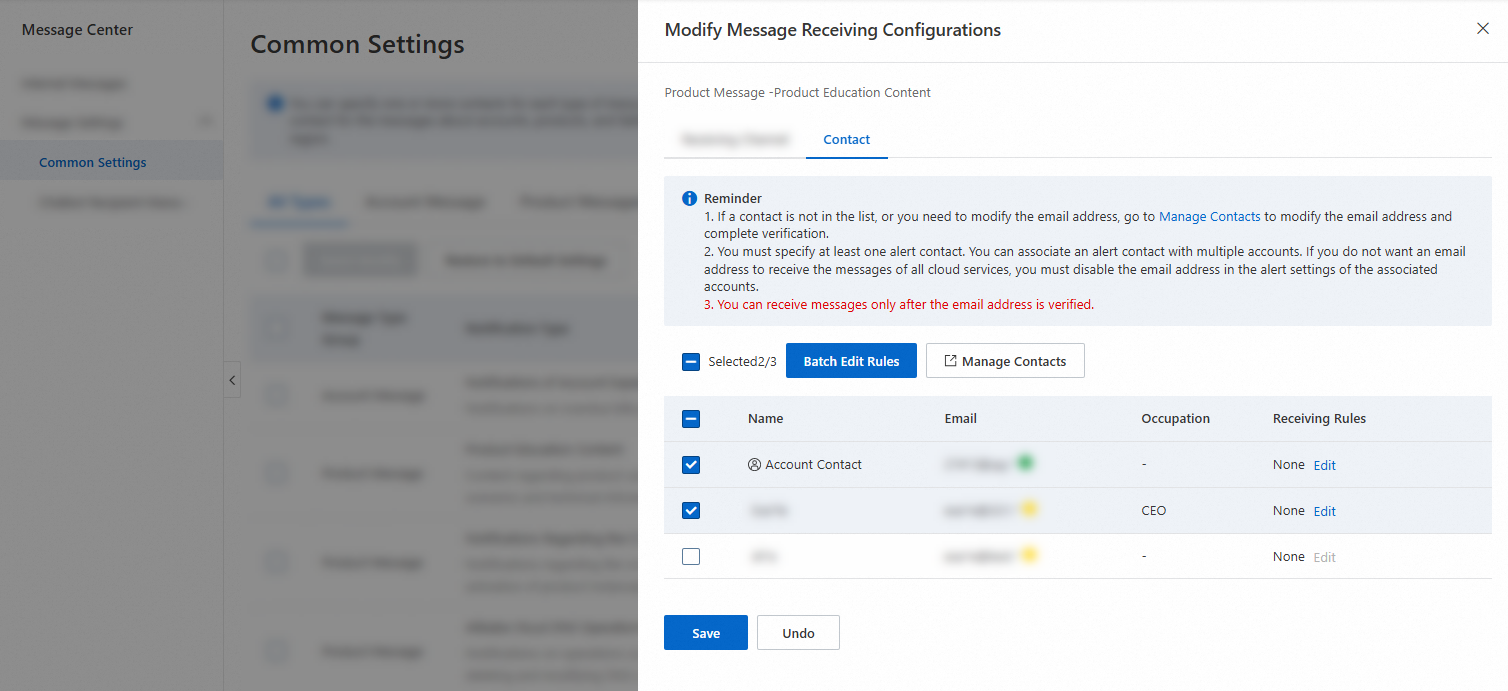Toggle the Selected 2/3 checkbox

[x=691, y=362]
